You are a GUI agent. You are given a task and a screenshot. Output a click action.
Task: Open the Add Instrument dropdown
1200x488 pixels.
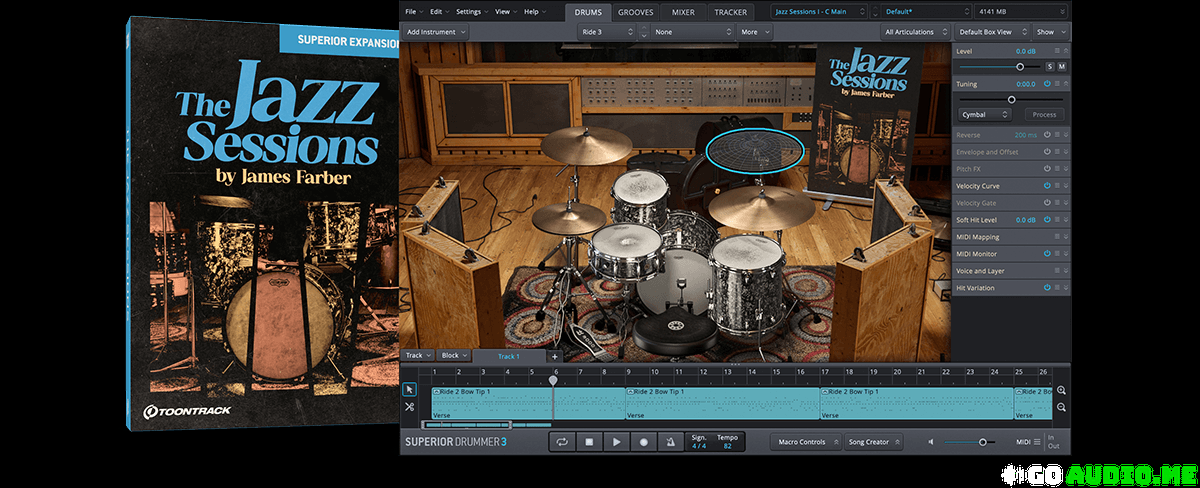pos(437,32)
